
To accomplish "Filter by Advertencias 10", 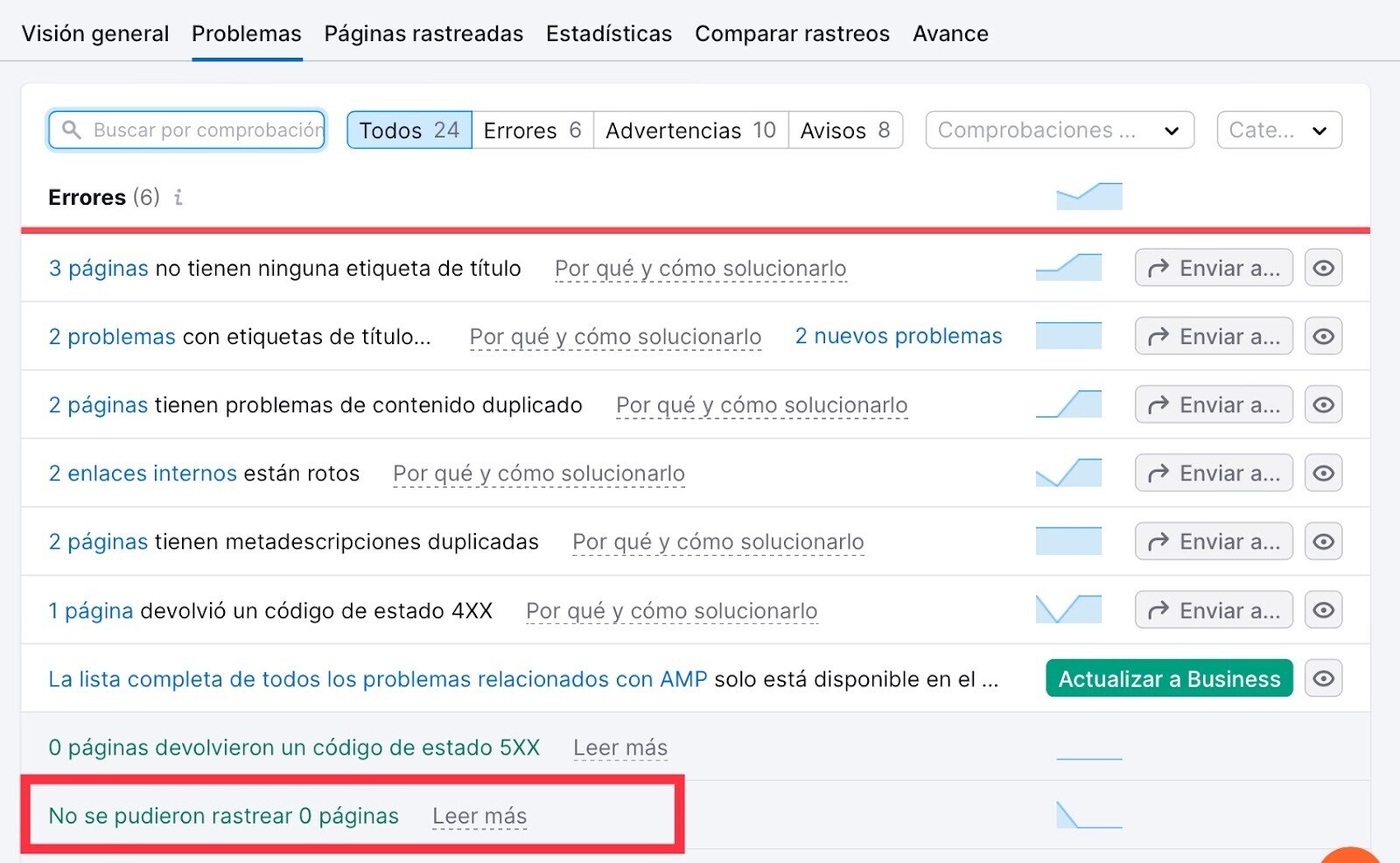I will click(691, 130).
